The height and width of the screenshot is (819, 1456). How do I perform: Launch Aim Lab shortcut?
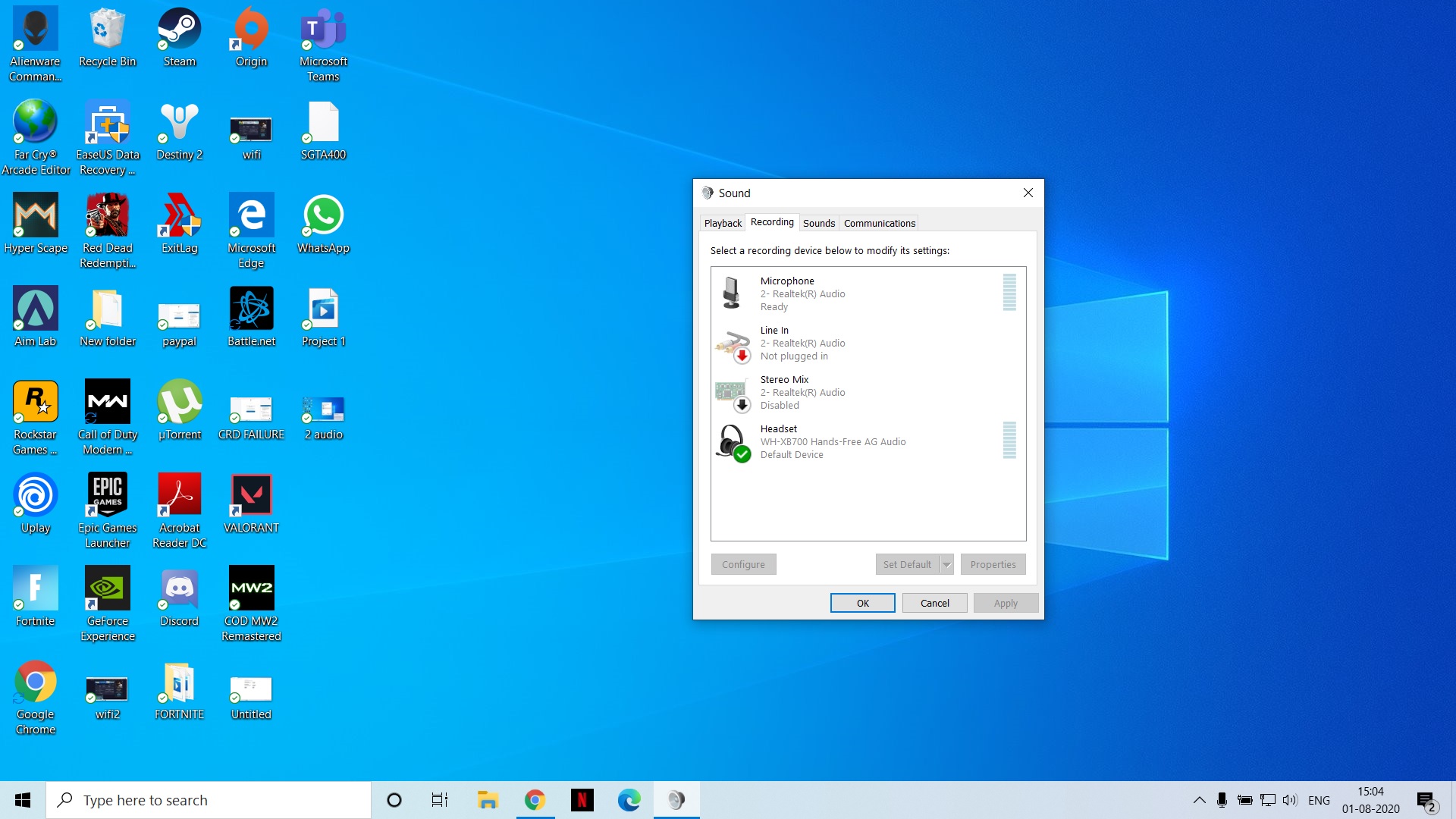[35, 318]
